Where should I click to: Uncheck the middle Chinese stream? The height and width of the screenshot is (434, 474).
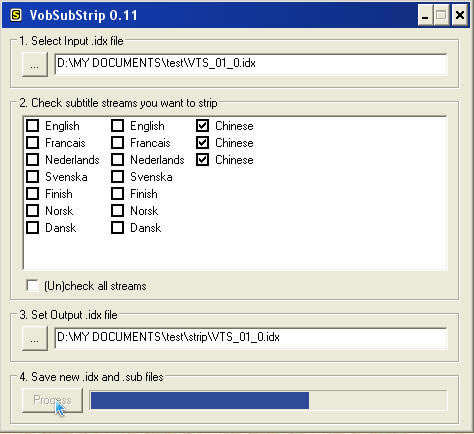202,143
